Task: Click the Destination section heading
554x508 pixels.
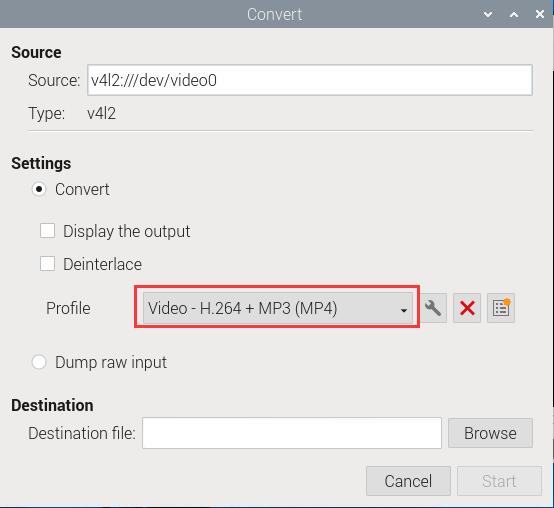Action: coord(52,405)
